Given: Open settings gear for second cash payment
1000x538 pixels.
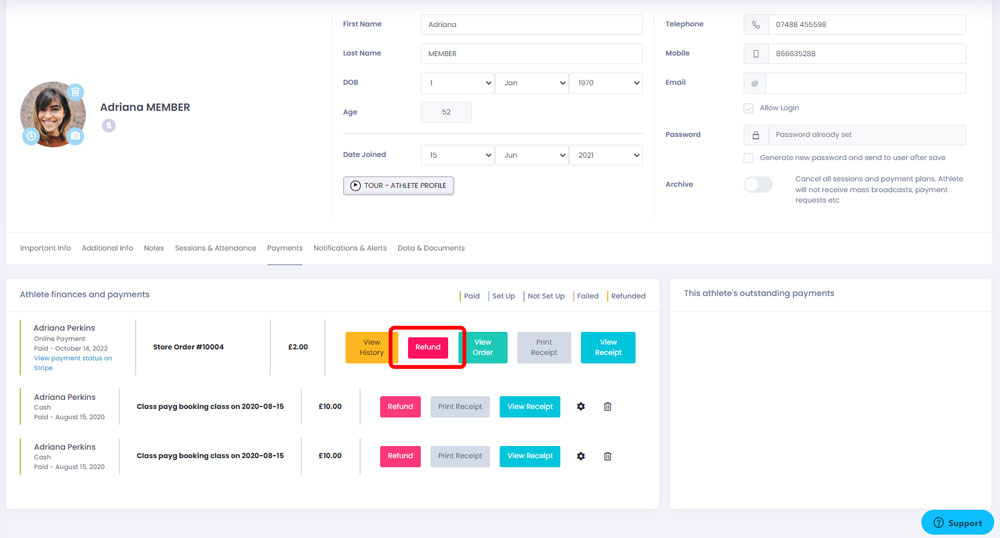Looking at the screenshot, I should coord(581,456).
